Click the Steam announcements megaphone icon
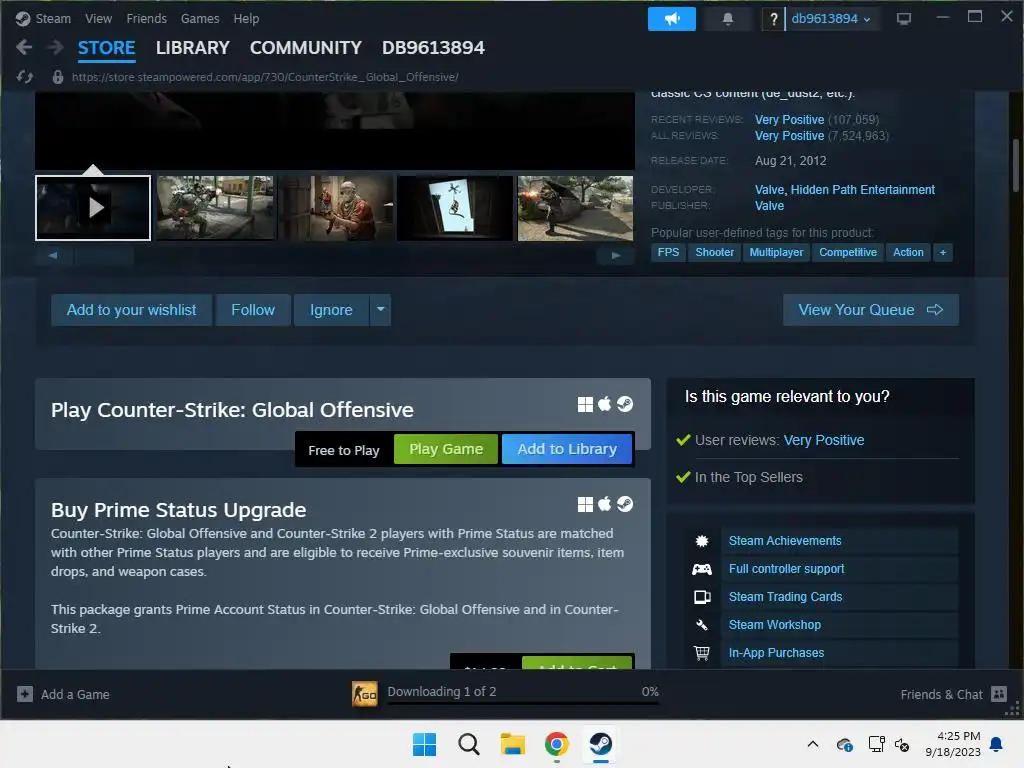Image resolution: width=1024 pixels, height=768 pixels. pyautogui.click(x=671, y=19)
